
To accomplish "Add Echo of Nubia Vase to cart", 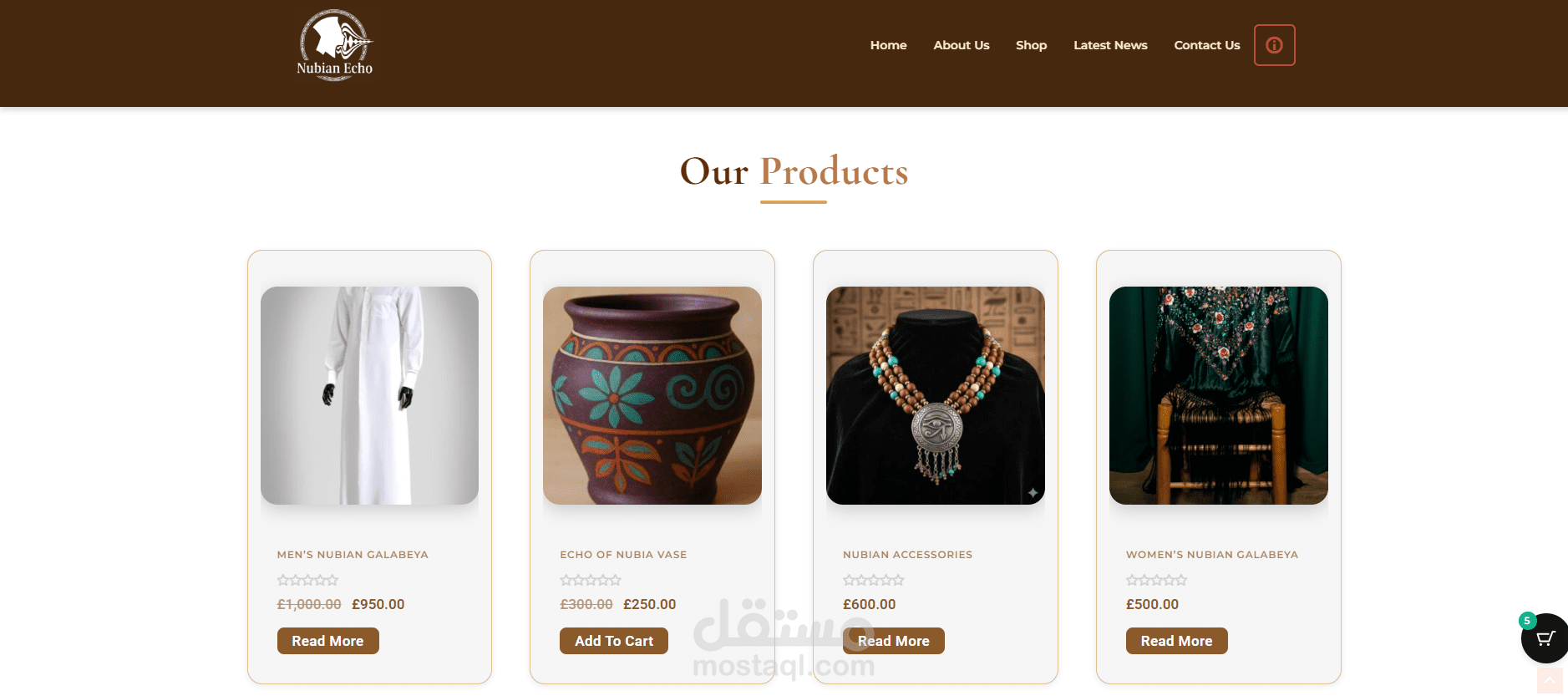I will tap(614, 641).
